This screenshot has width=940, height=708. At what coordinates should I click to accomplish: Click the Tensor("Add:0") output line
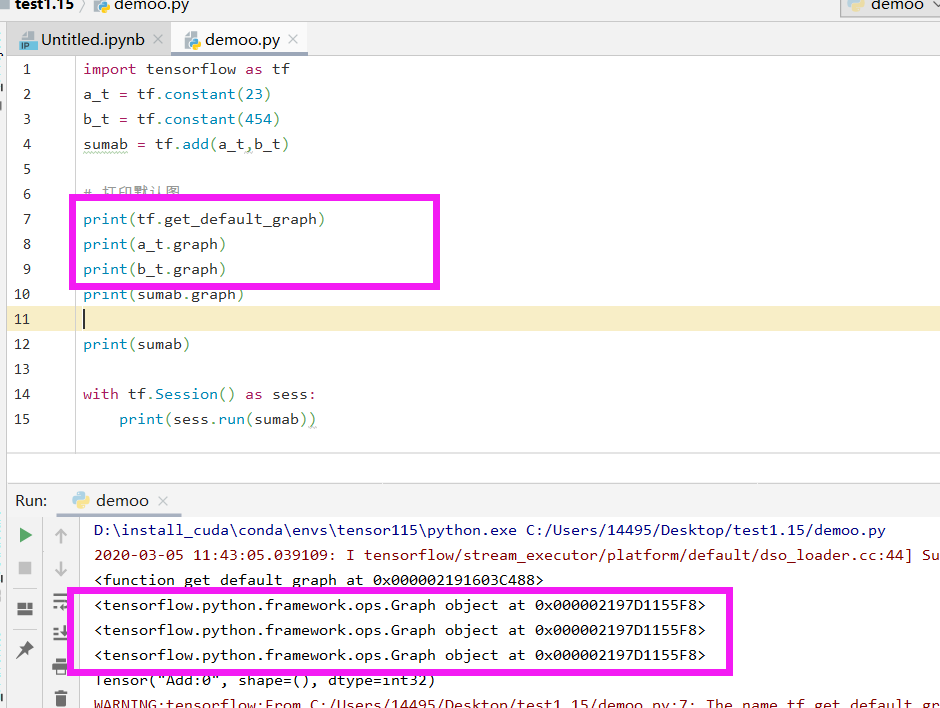click(x=265, y=680)
